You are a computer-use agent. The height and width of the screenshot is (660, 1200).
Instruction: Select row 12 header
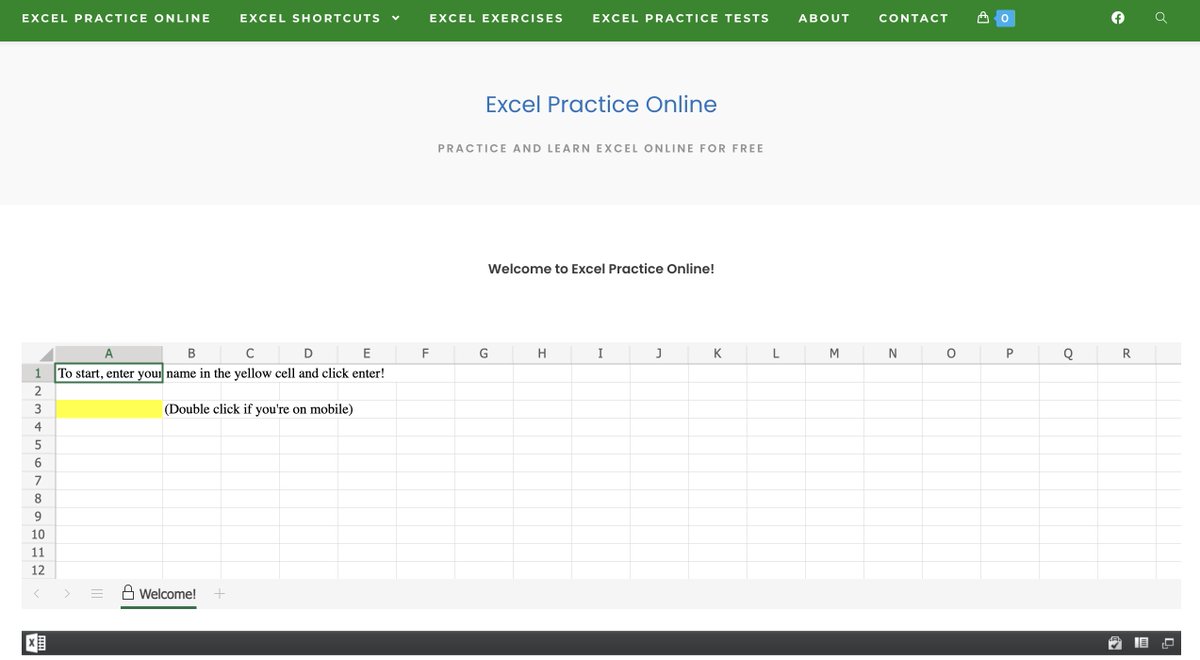[x=38, y=570]
